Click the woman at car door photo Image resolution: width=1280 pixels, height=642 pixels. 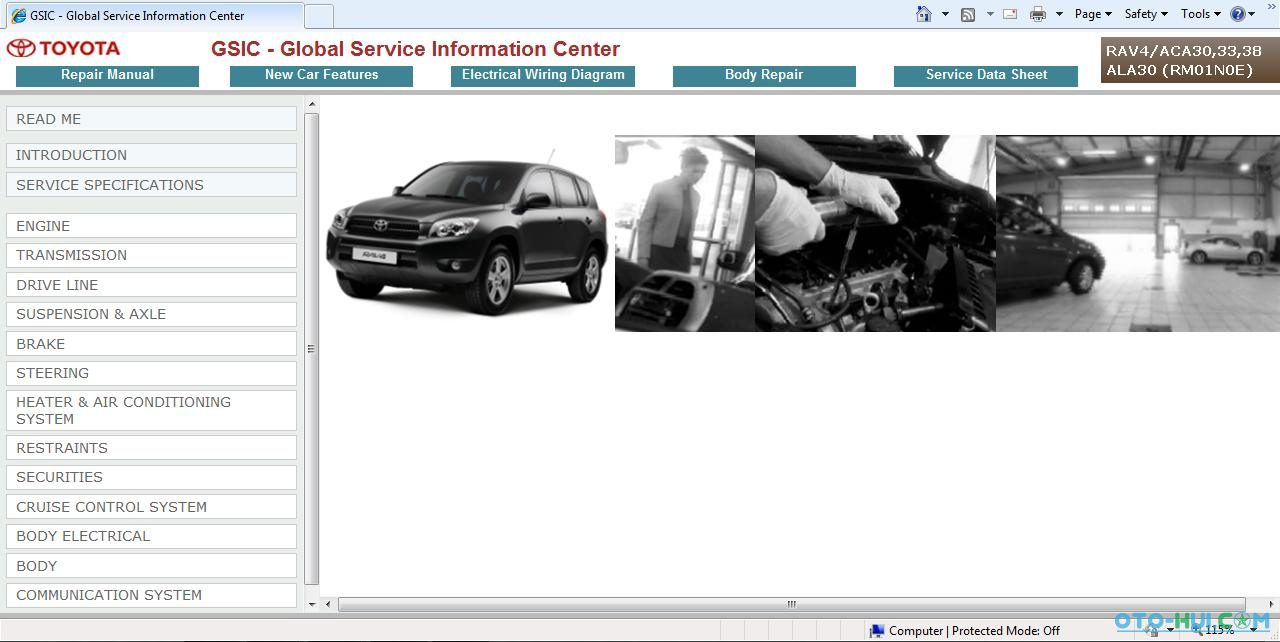tap(685, 233)
